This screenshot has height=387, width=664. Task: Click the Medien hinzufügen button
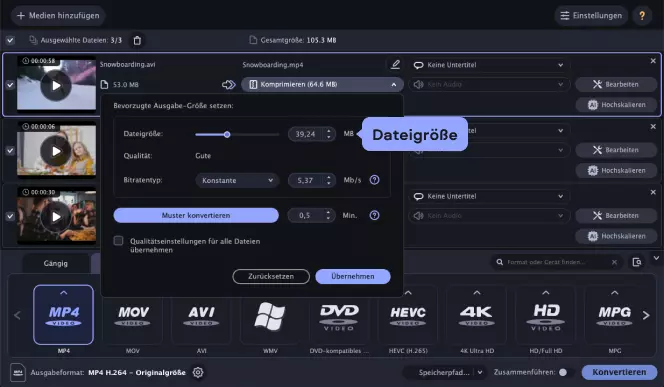[58, 16]
